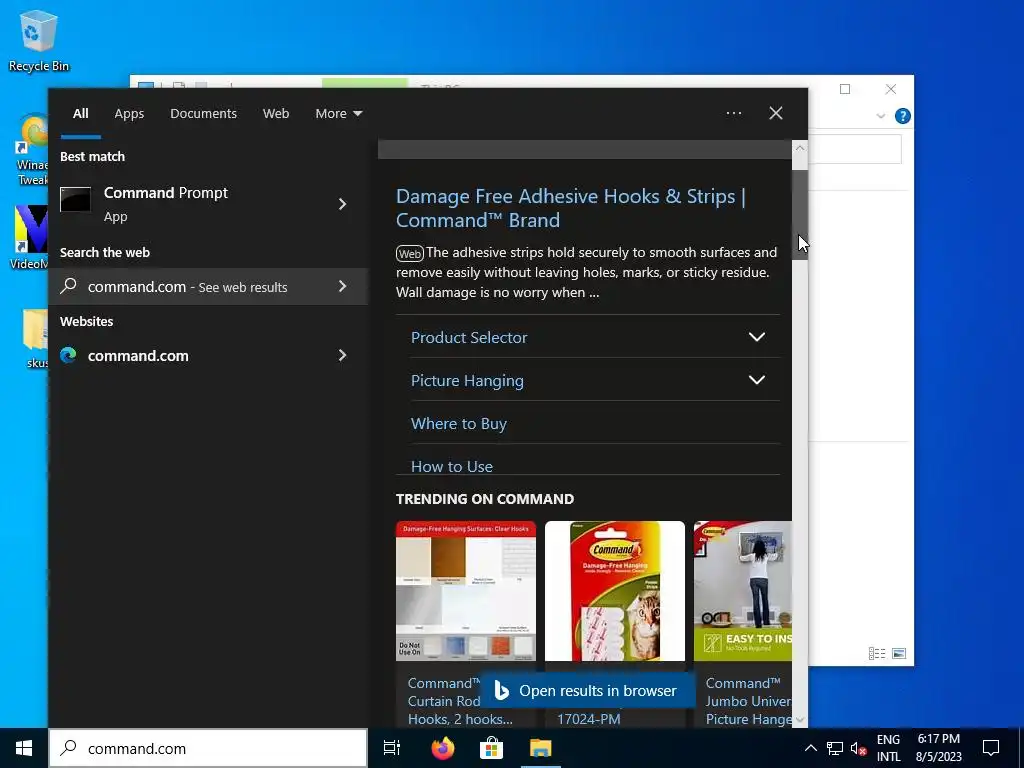This screenshot has height=768, width=1024.
Task: Open Damage Free Adhesive Hooks link
Action: [x=571, y=208]
